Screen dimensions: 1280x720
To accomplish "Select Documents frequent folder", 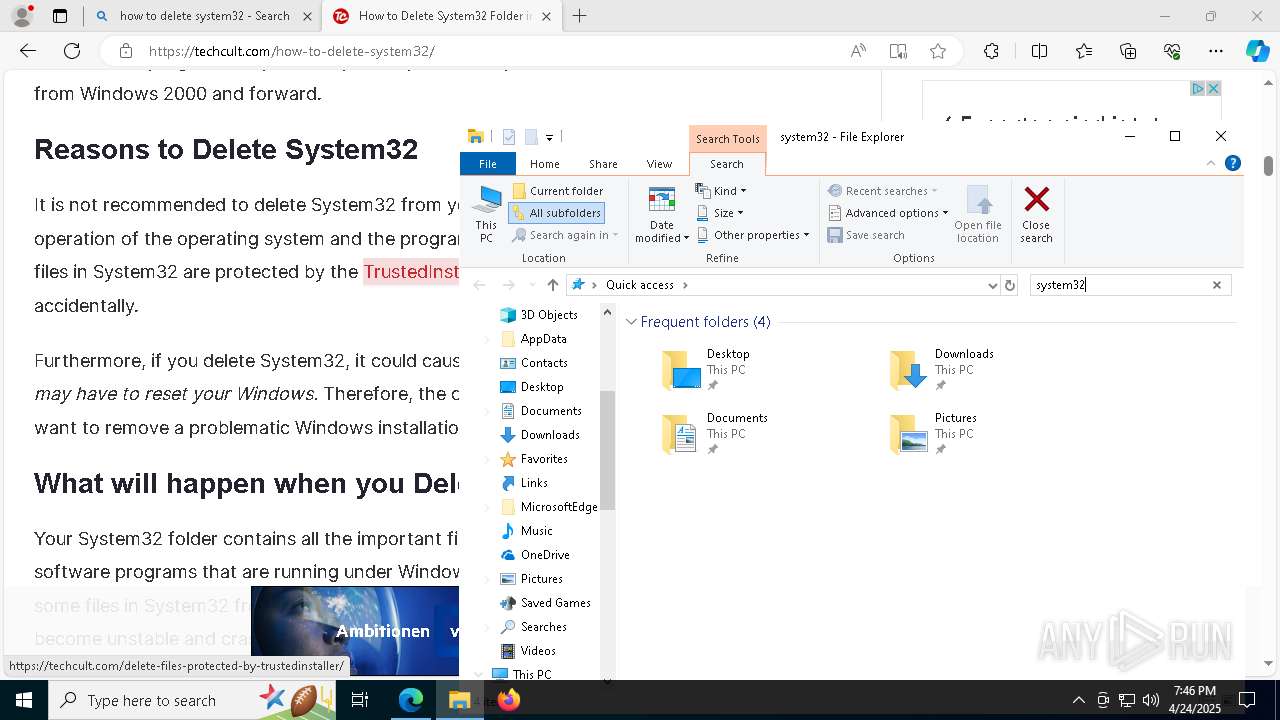I will pos(716,433).
